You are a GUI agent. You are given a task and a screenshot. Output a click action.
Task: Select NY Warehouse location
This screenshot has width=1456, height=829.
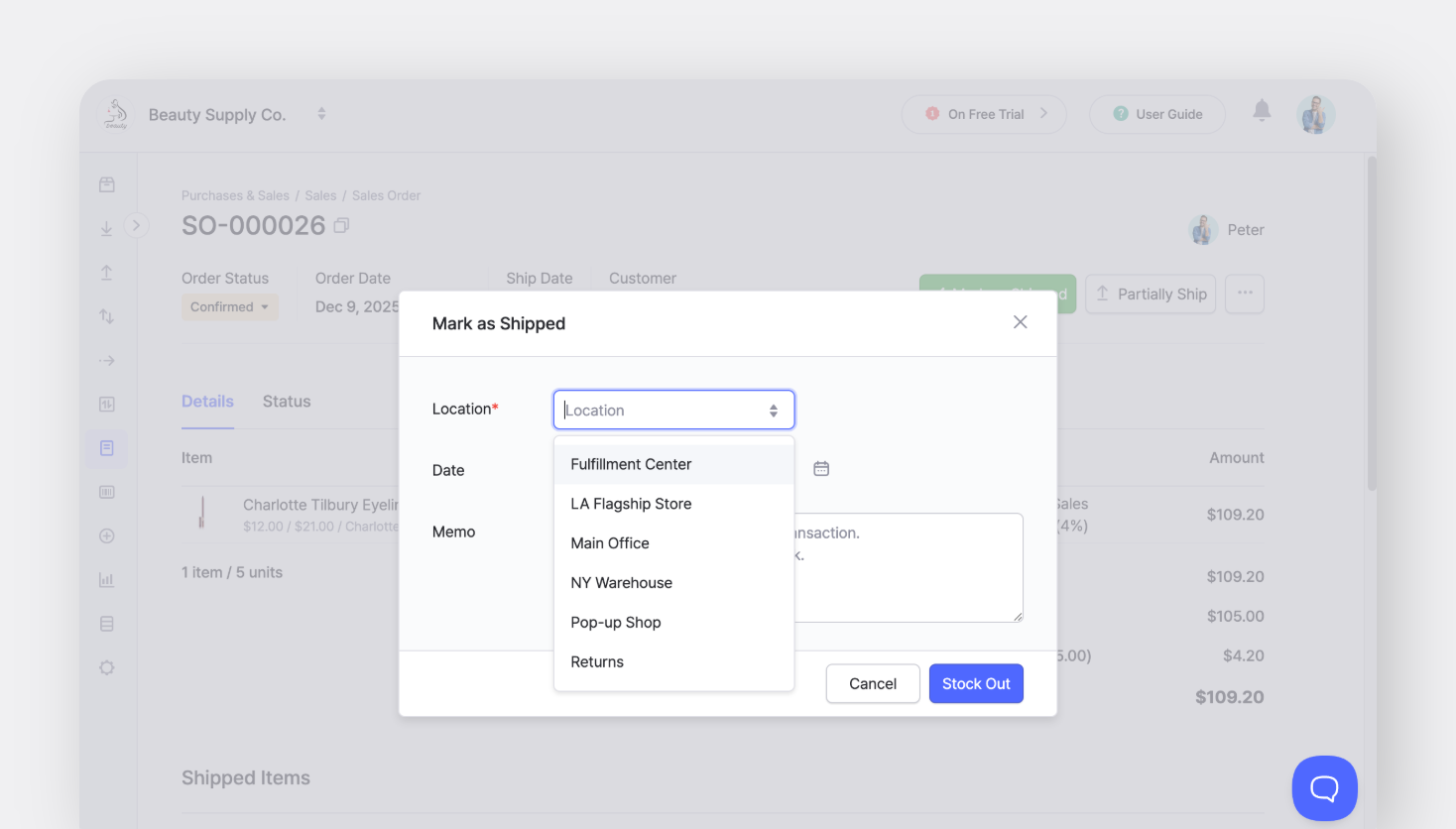tap(621, 583)
